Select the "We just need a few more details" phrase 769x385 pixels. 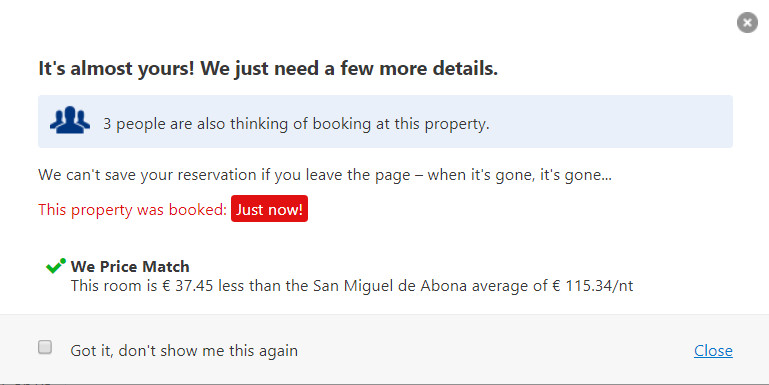(349, 69)
